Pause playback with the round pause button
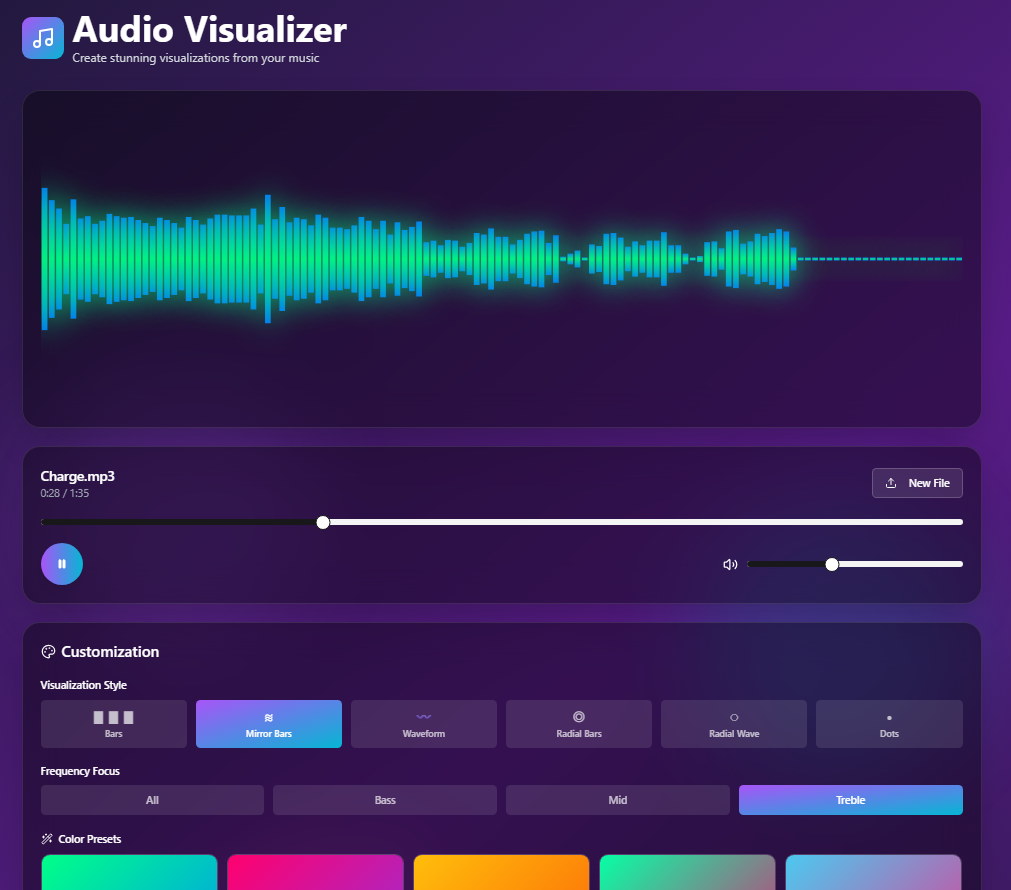This screenshot has width=1011, height=890. click(x=62, y=564)
